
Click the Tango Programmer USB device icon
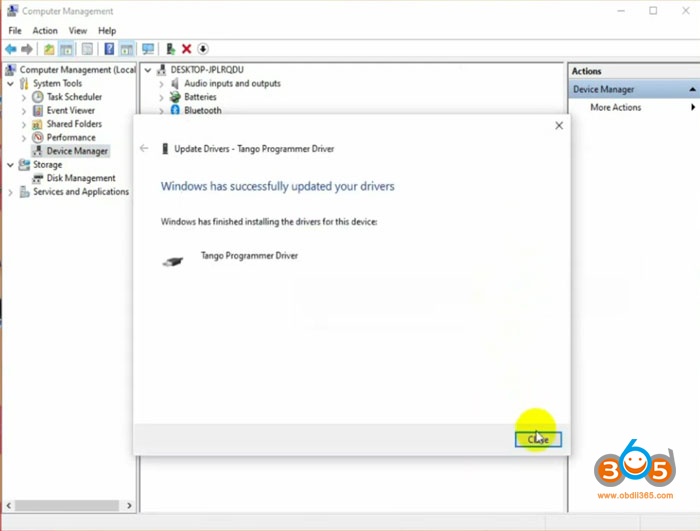tap(173, 261)
